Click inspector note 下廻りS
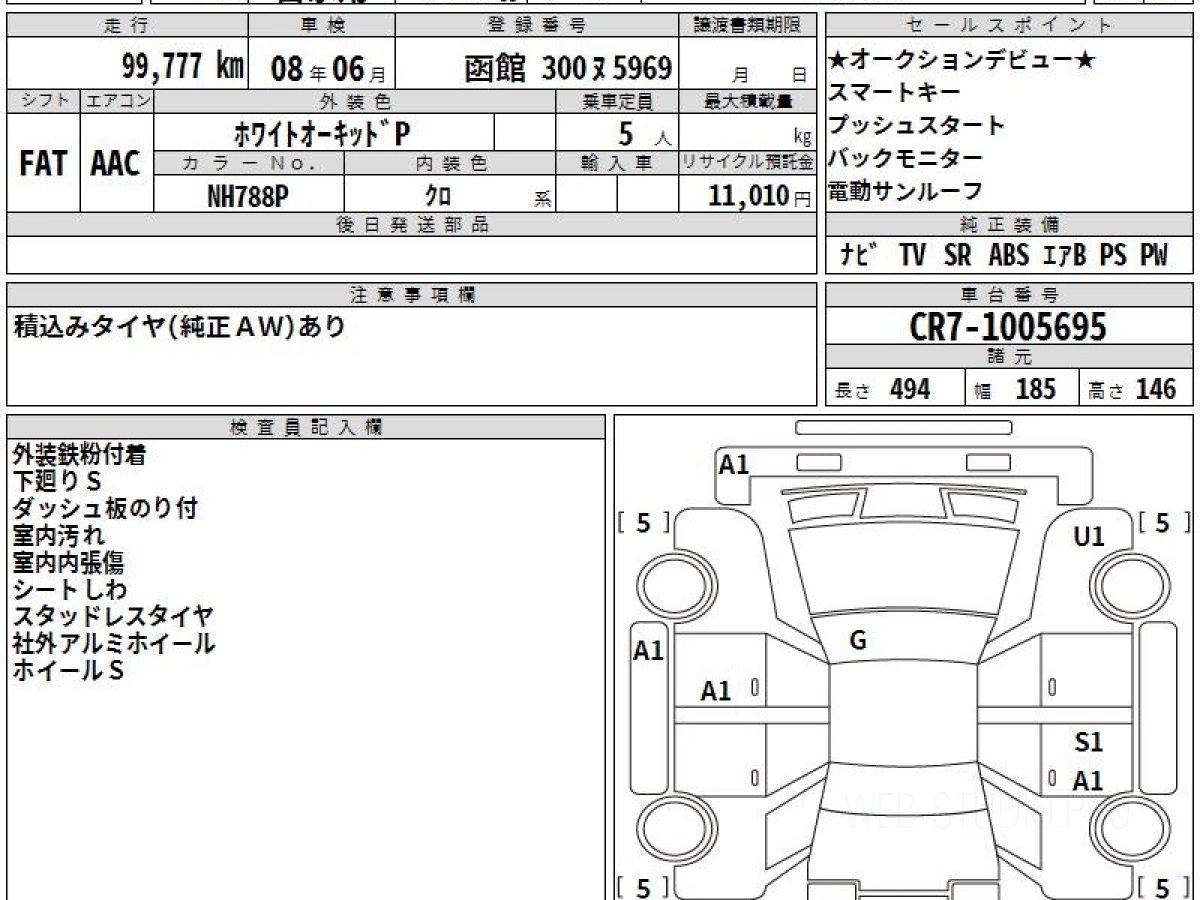This screenshot has width=1200, height=900. point(59,481)
